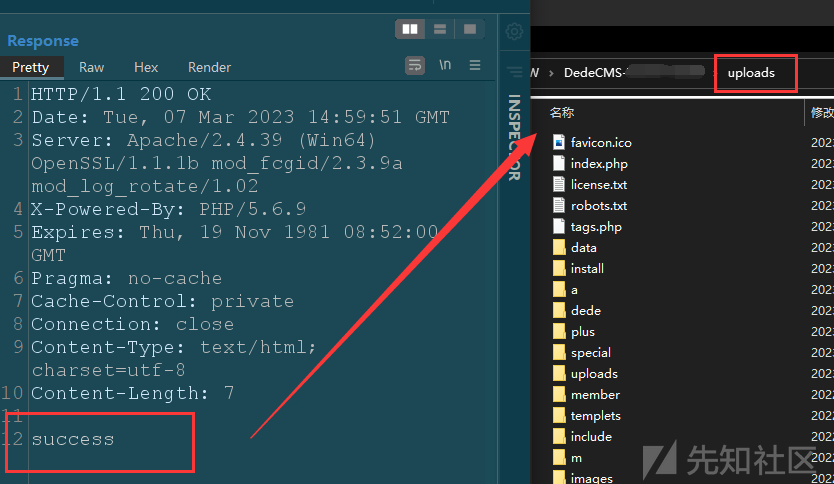Viewport: 834px width, 484px height.
Task: Click the plus folder icon
Action: [558, 331]
